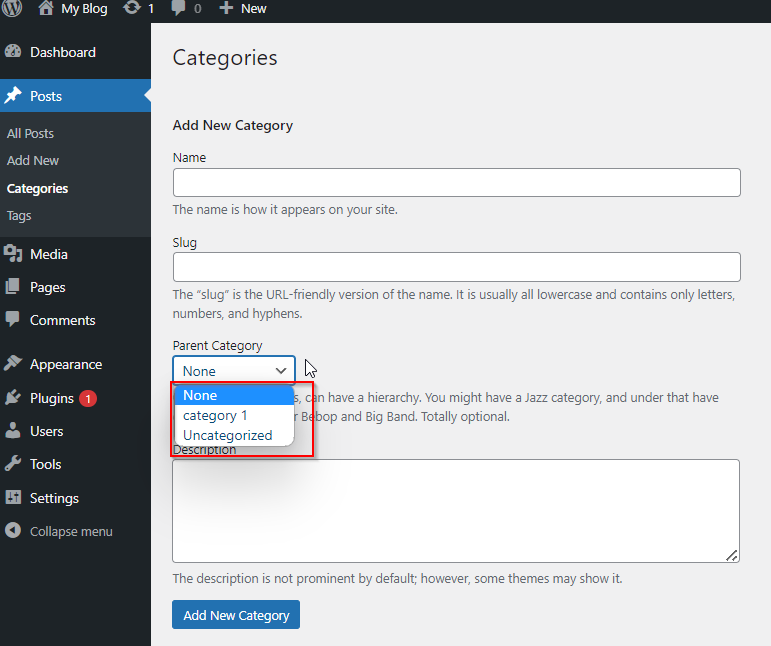This screenshot has width=771, height=646.
Task: Click the Tools wrench icon
Action: (x=13, y=463)
